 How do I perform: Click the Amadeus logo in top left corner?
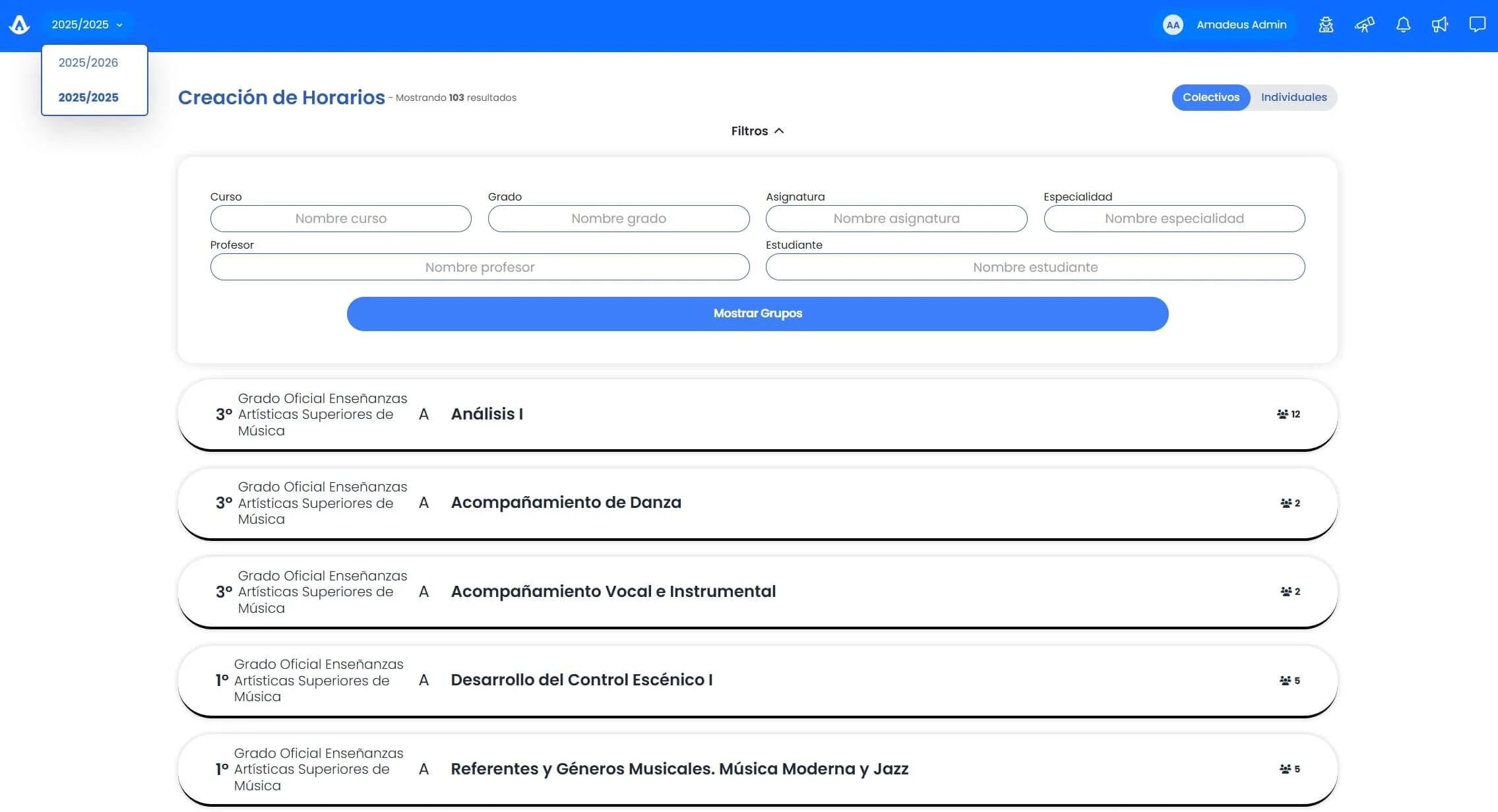point(20,24)
